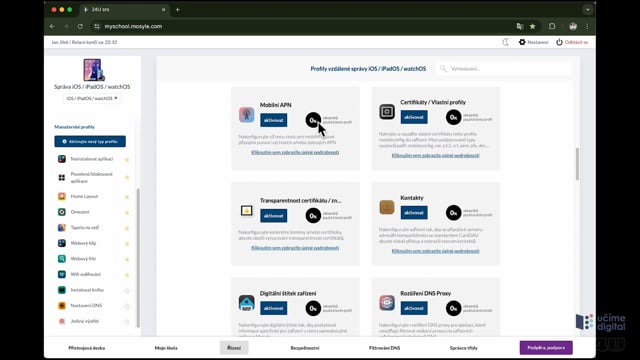Activate the Kontakty profile button
The width and height of the screenshot is (640, 360).
point(414,213)
